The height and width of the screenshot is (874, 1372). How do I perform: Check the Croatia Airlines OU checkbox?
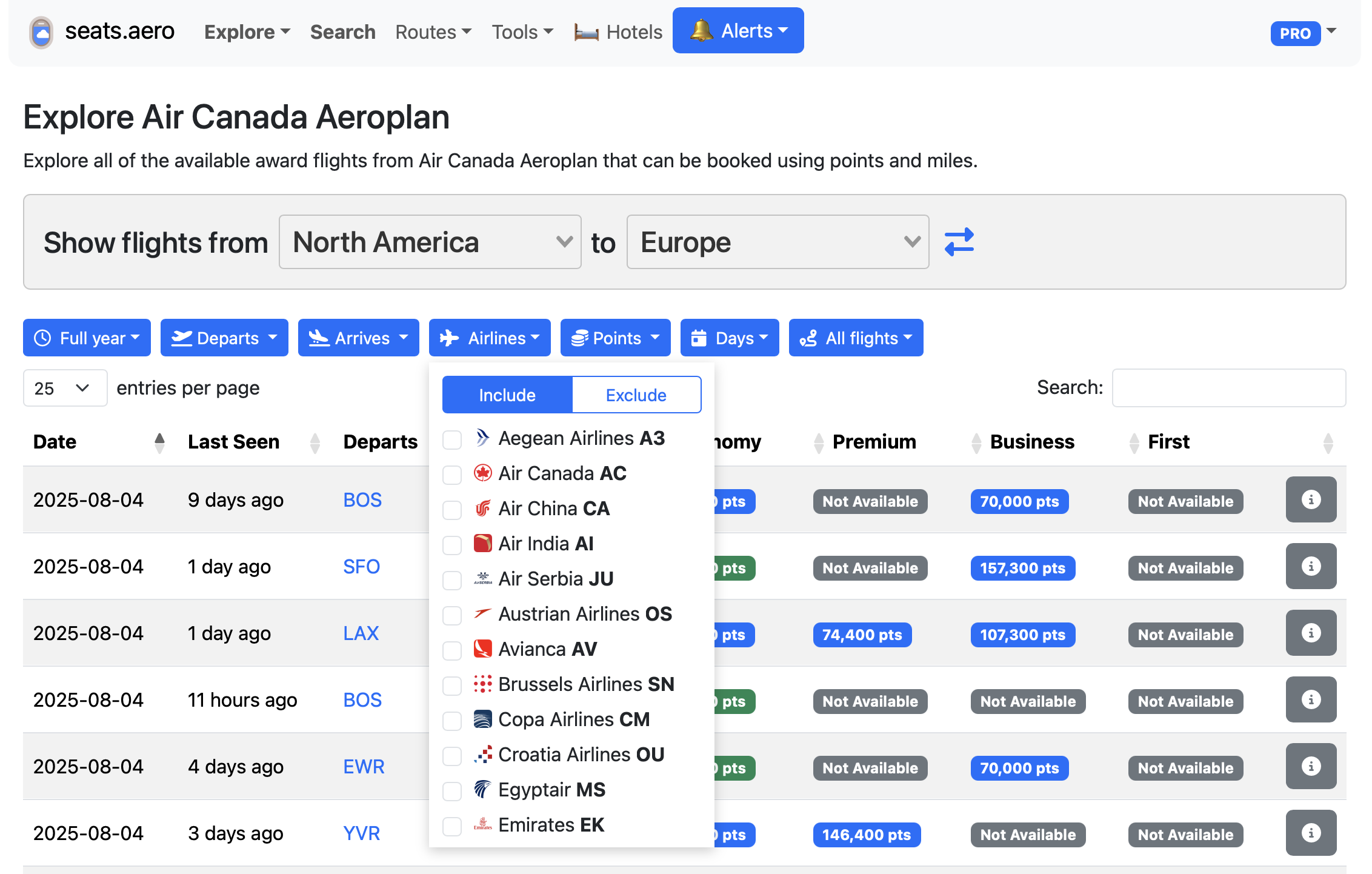click(452, 756)
